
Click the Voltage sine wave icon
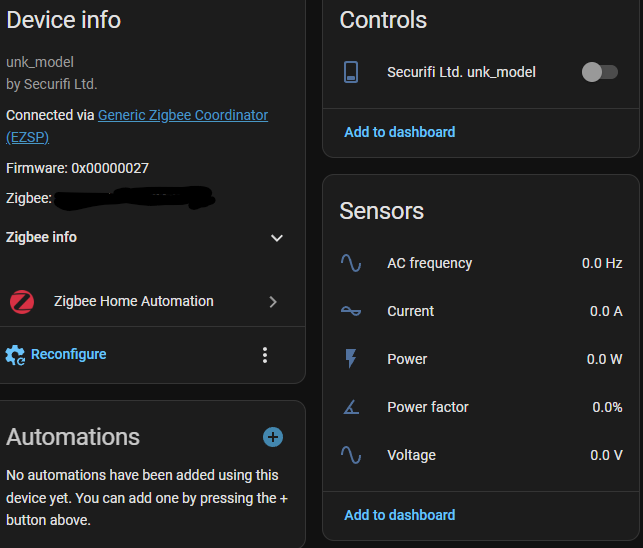(x=351, y=455)
